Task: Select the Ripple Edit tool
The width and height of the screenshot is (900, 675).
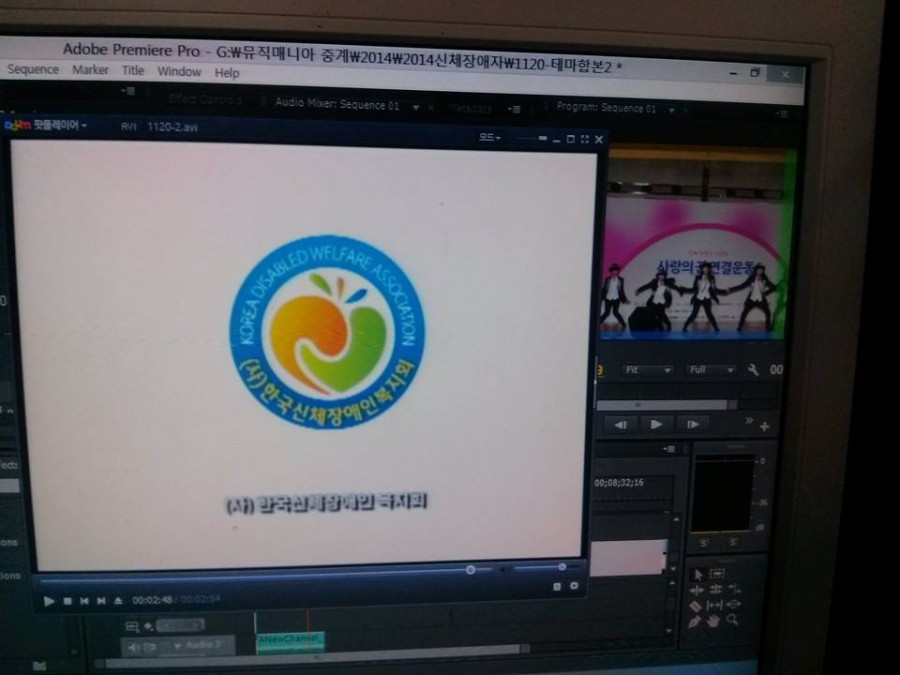Action: click(x=696, y=590)
